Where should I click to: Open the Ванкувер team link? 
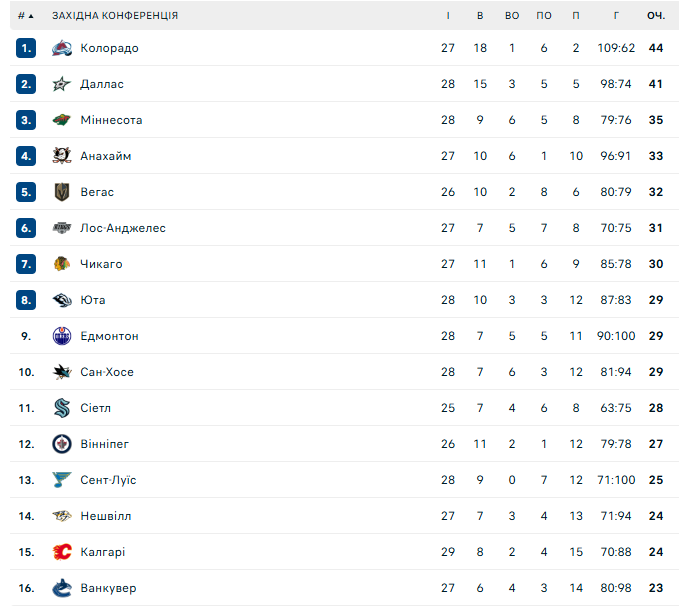tap(108, 588)
